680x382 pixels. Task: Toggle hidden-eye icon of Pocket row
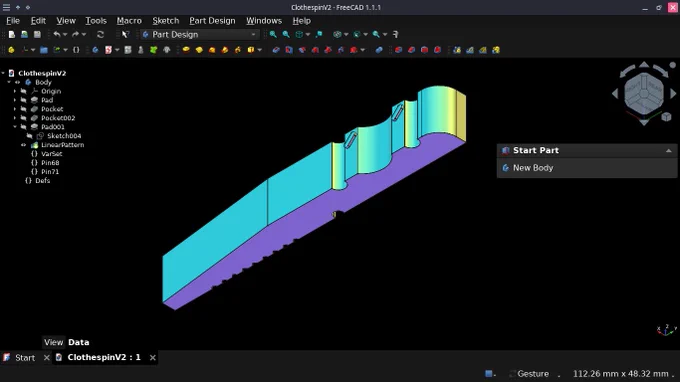[x=23, y=109]
